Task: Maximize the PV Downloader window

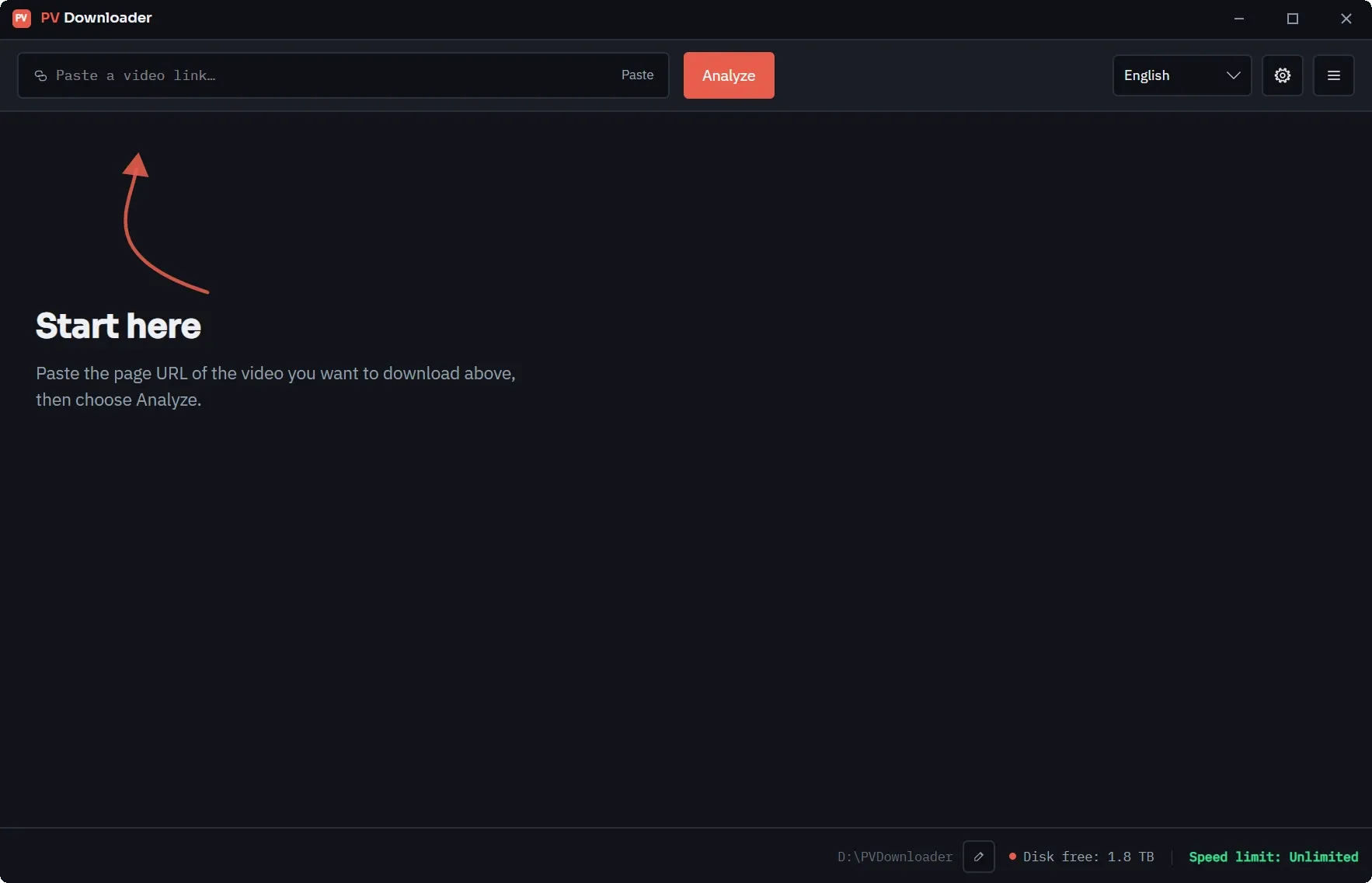Action: 1293,19
